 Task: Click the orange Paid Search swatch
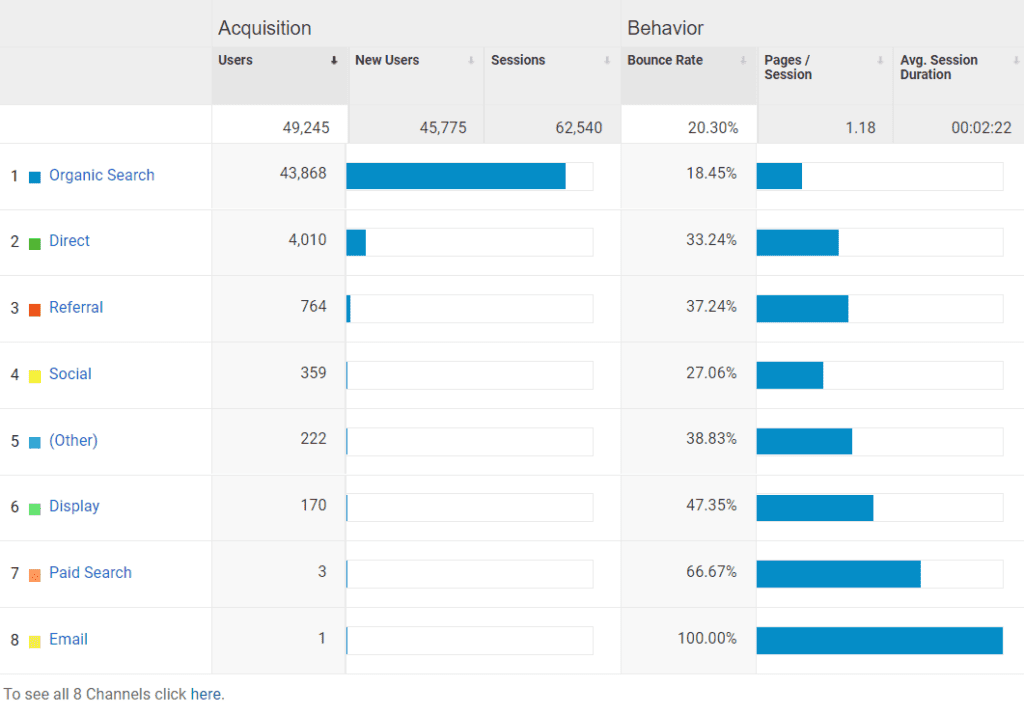click(x=35, y=576)
